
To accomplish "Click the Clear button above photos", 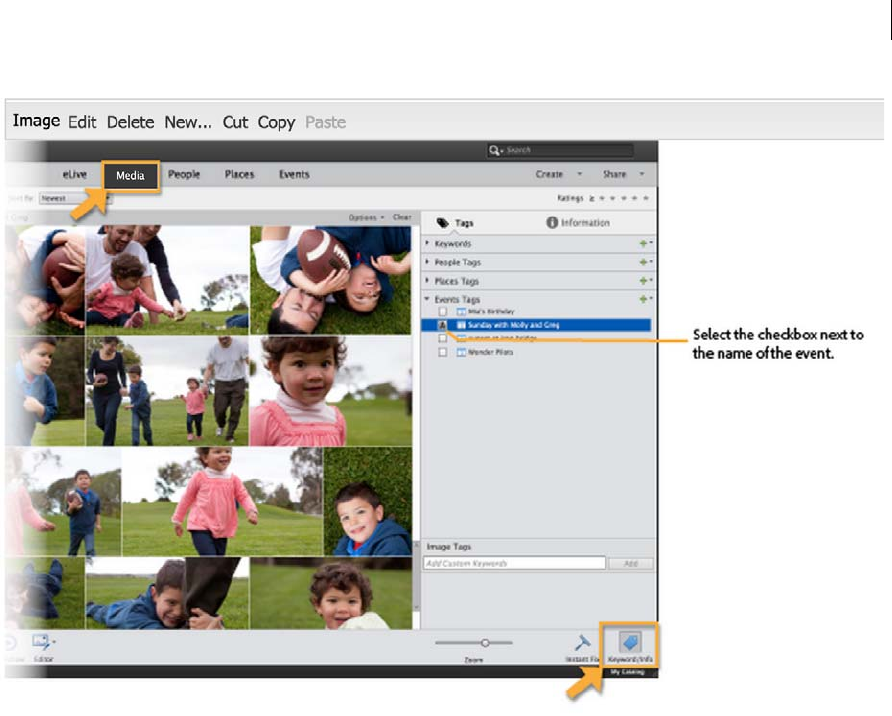I will [x=402, y=217].
